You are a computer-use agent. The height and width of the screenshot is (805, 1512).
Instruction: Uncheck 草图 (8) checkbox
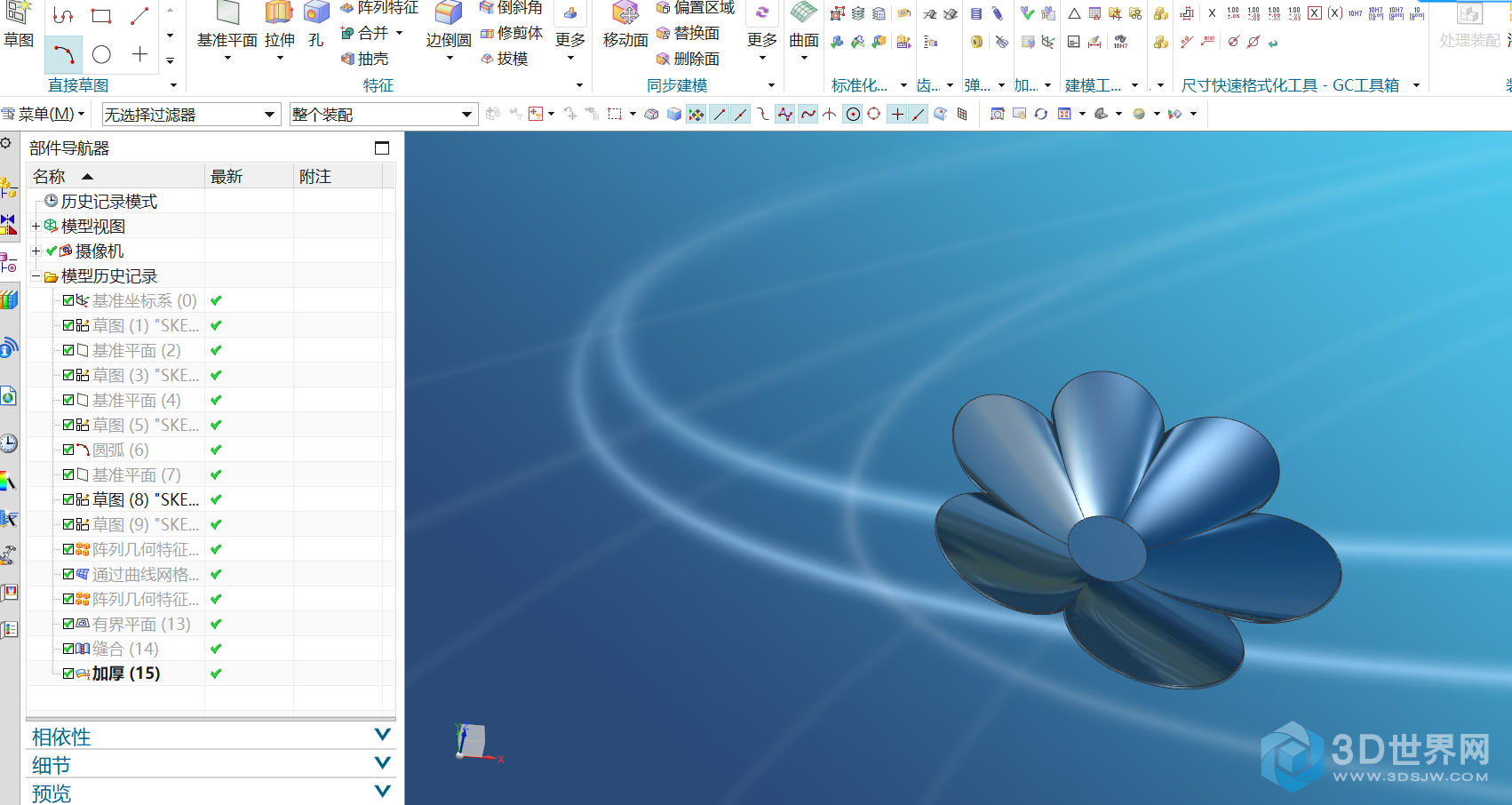coord(68,499)
